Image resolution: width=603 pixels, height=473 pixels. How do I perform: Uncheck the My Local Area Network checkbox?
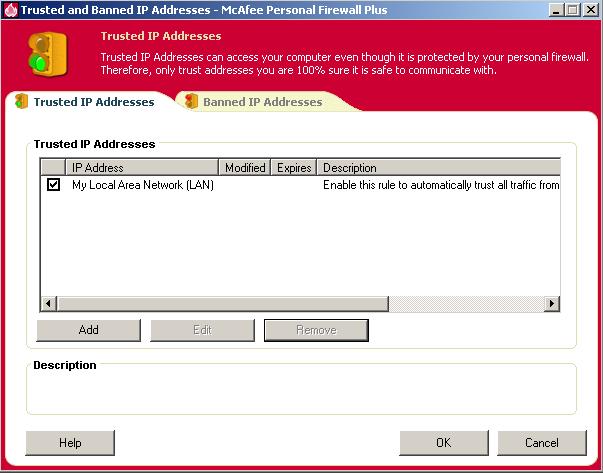[x=53, y=185]
